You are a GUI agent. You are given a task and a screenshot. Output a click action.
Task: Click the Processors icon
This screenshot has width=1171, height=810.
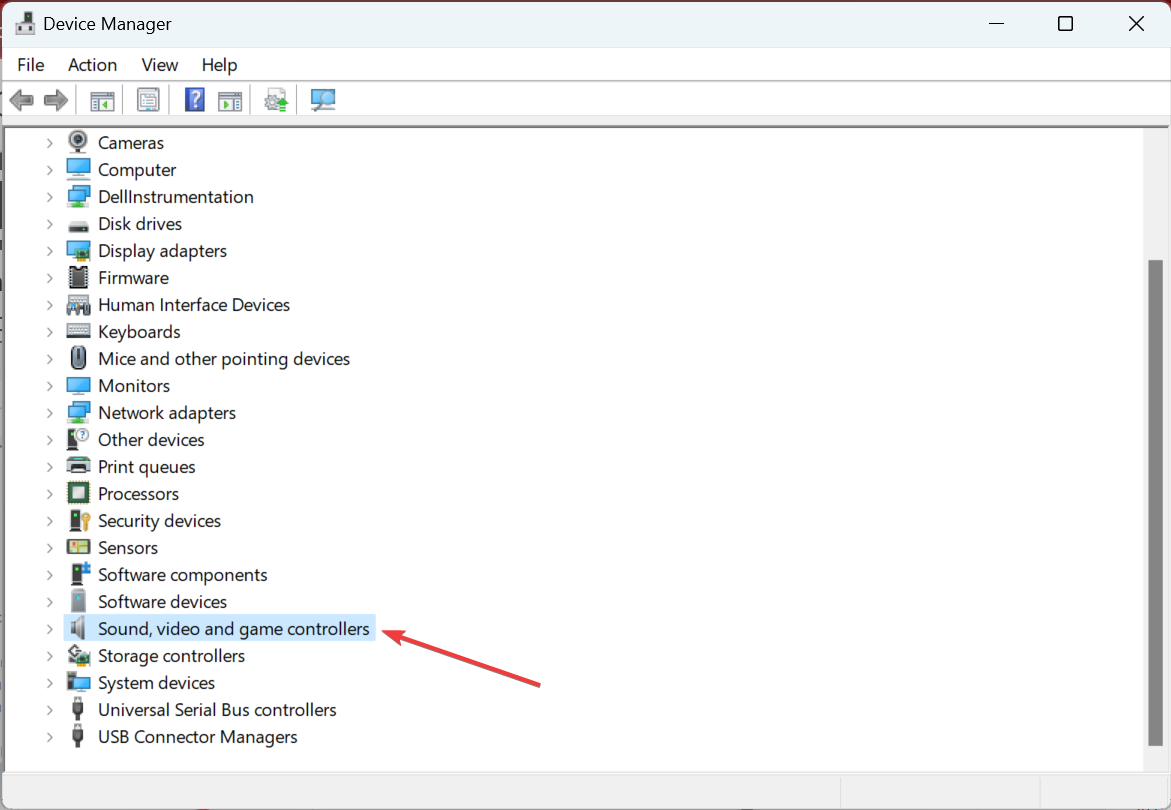pos(78,493)
